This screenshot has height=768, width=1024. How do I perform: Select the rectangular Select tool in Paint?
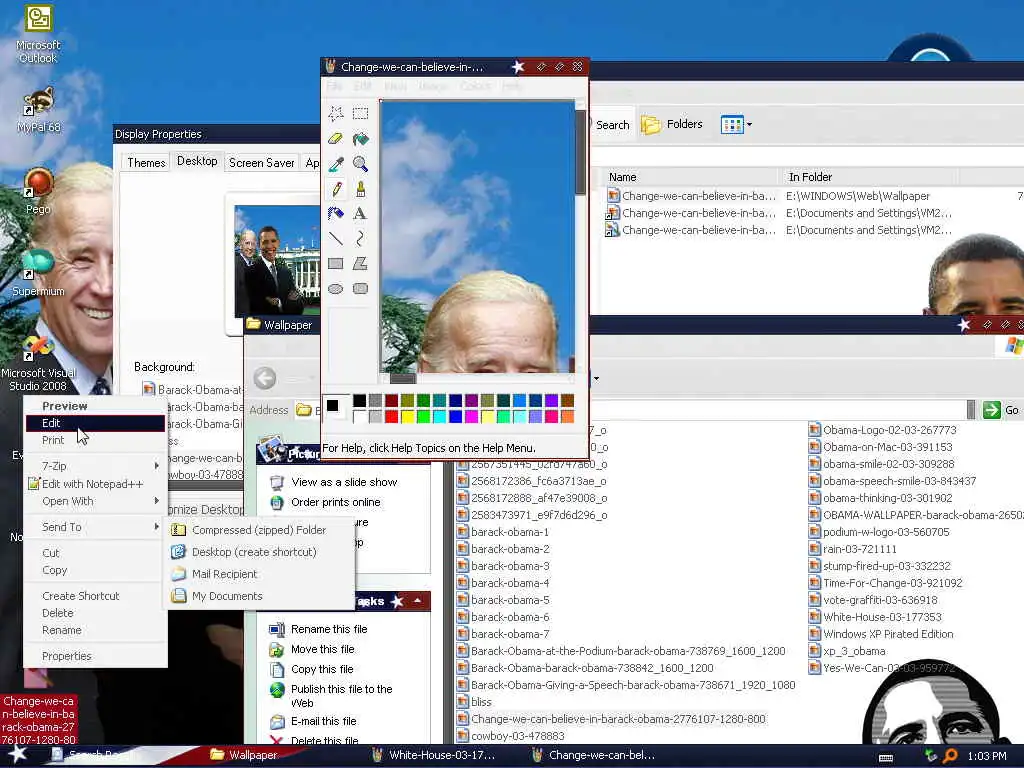[360, 114]
